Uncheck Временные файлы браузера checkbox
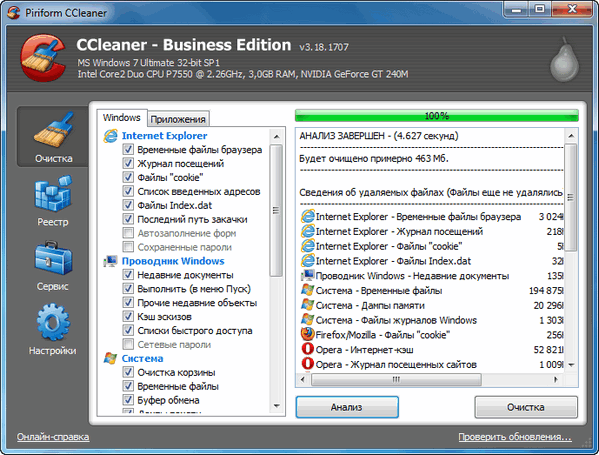The height and width of the screenshot is (455, 599). 128,149
